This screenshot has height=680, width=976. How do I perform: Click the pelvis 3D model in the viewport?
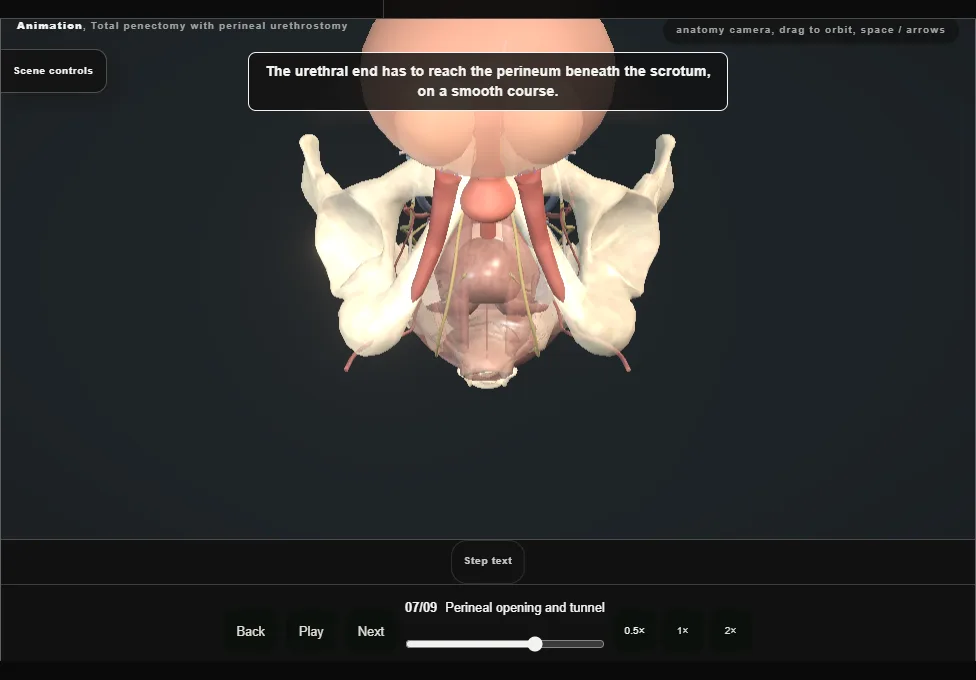click(x=487, y=262)
